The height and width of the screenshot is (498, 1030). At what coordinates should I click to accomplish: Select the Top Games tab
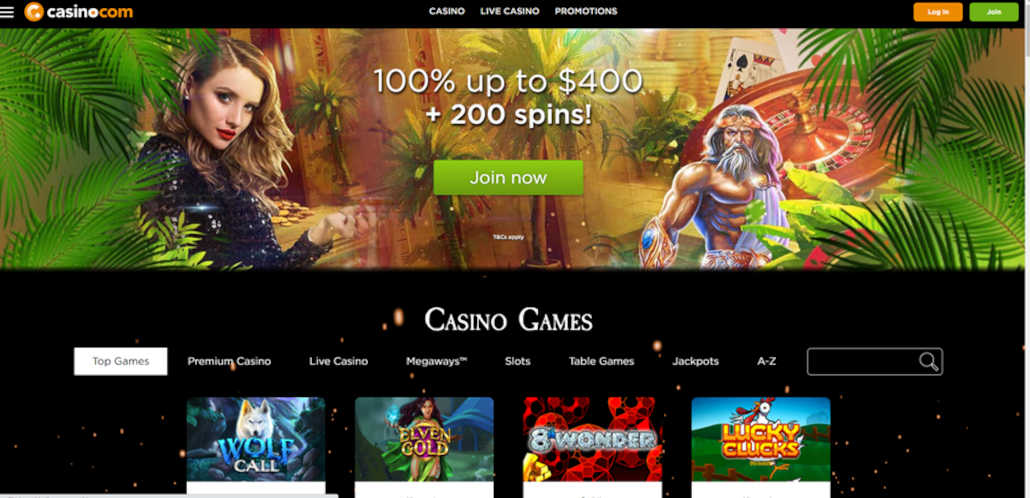coord(121,361)
